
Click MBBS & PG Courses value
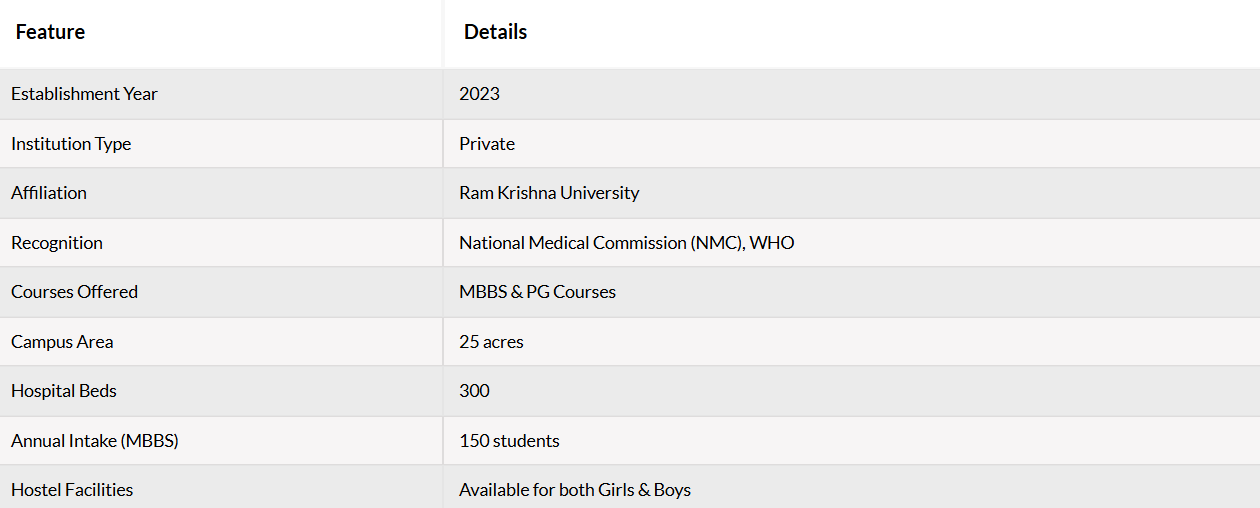click(x=537, y=292)
